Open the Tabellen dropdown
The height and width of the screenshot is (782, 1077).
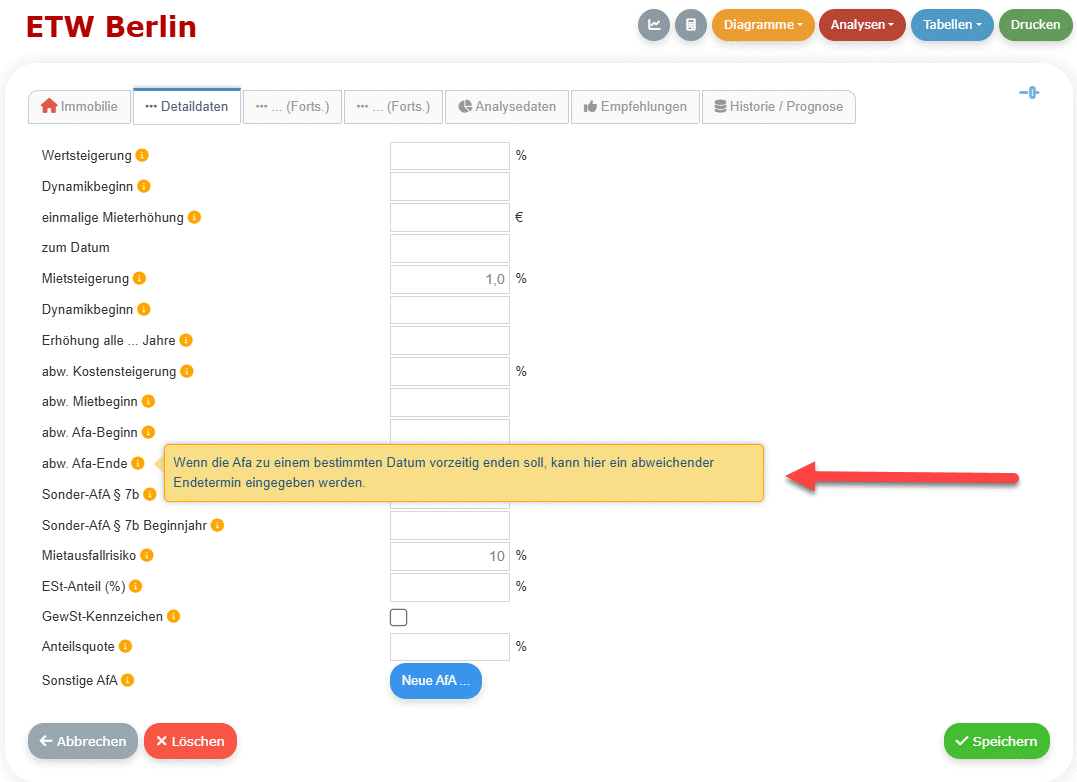[951, 25]
